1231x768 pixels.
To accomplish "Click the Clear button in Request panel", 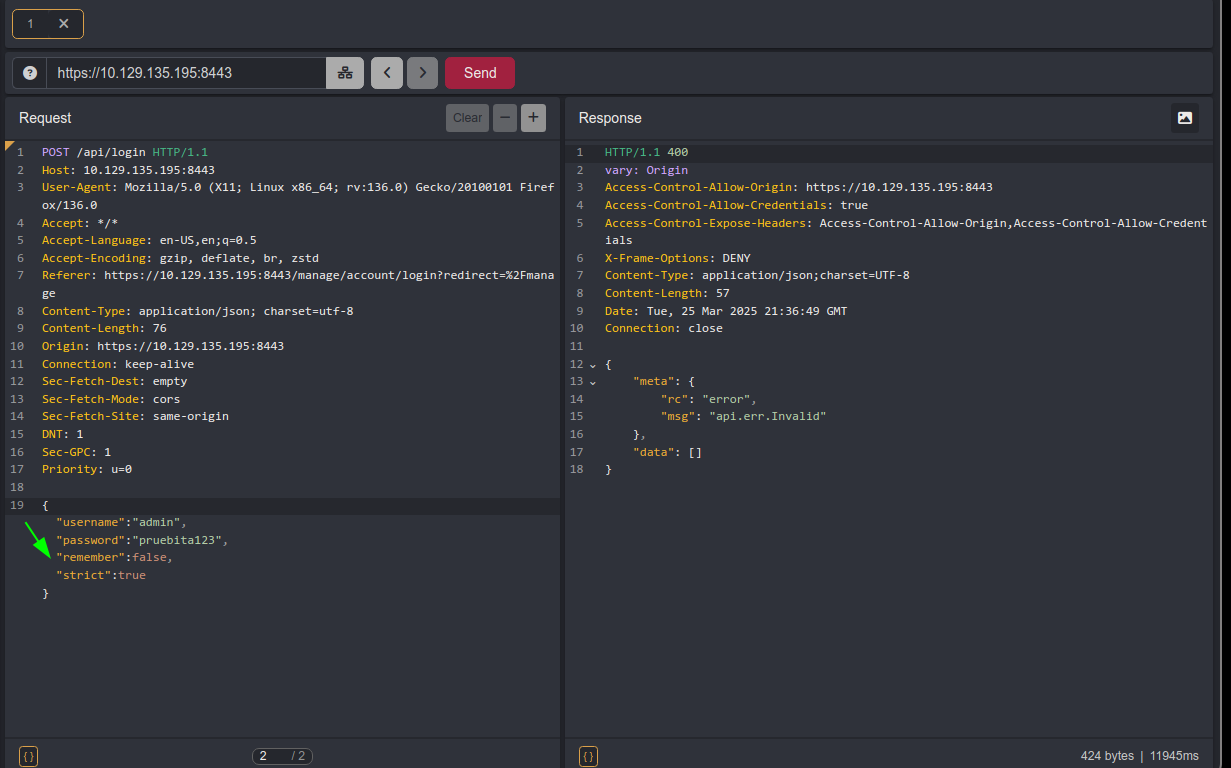I will pyautogui.click(x=467, y=118).
